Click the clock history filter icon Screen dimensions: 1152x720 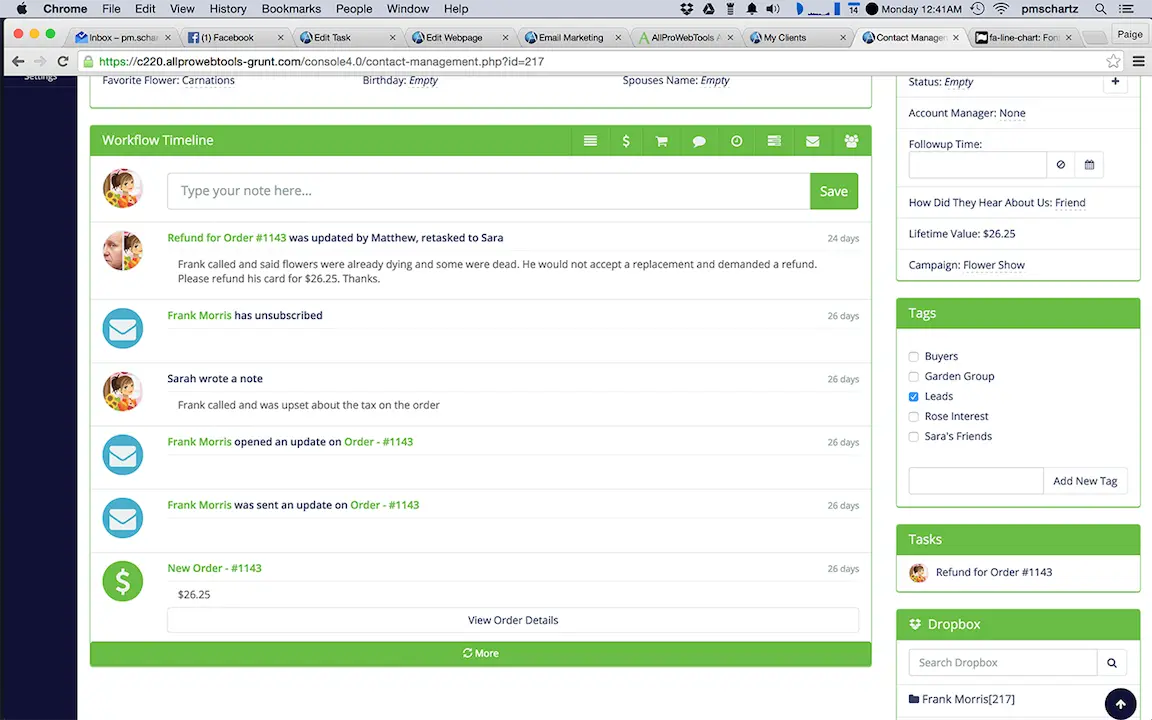tap(736, 140)
